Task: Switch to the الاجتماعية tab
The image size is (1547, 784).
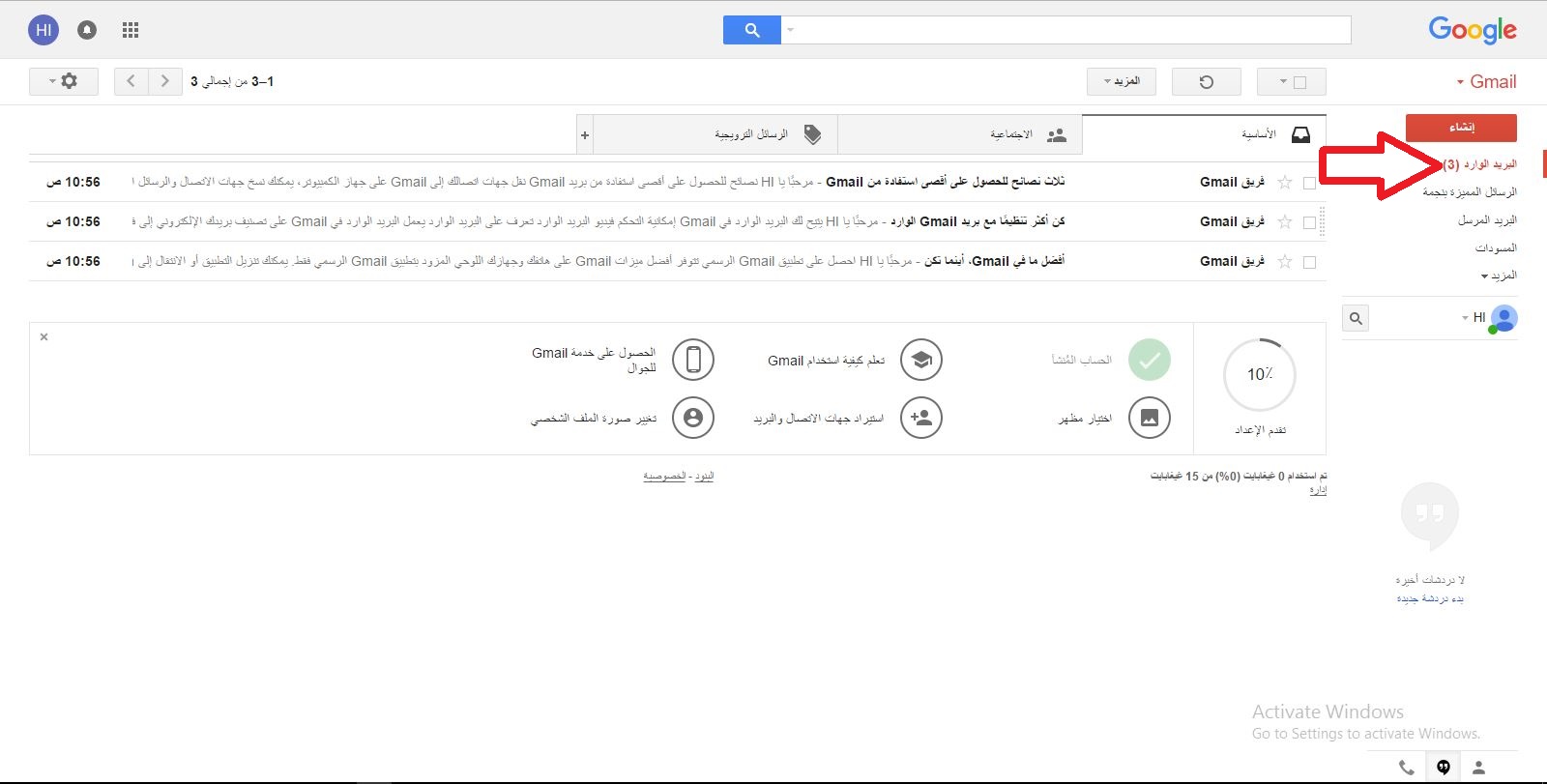Action: [x=960, y=135]
